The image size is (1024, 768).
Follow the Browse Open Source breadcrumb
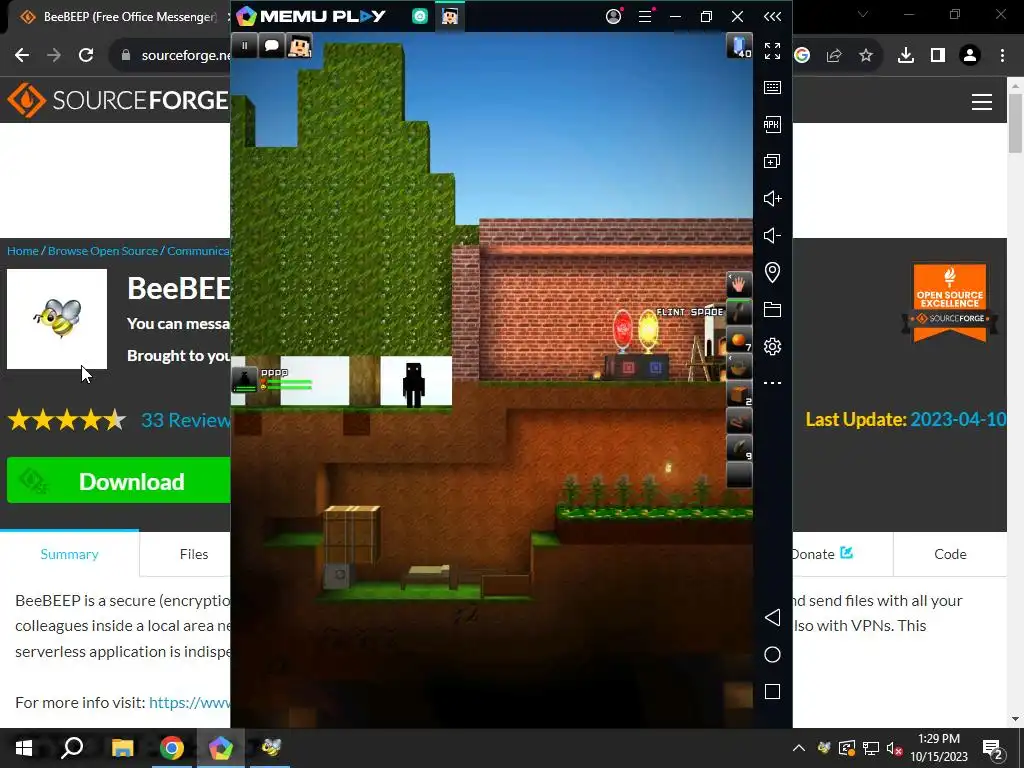[x=103, y=251]
